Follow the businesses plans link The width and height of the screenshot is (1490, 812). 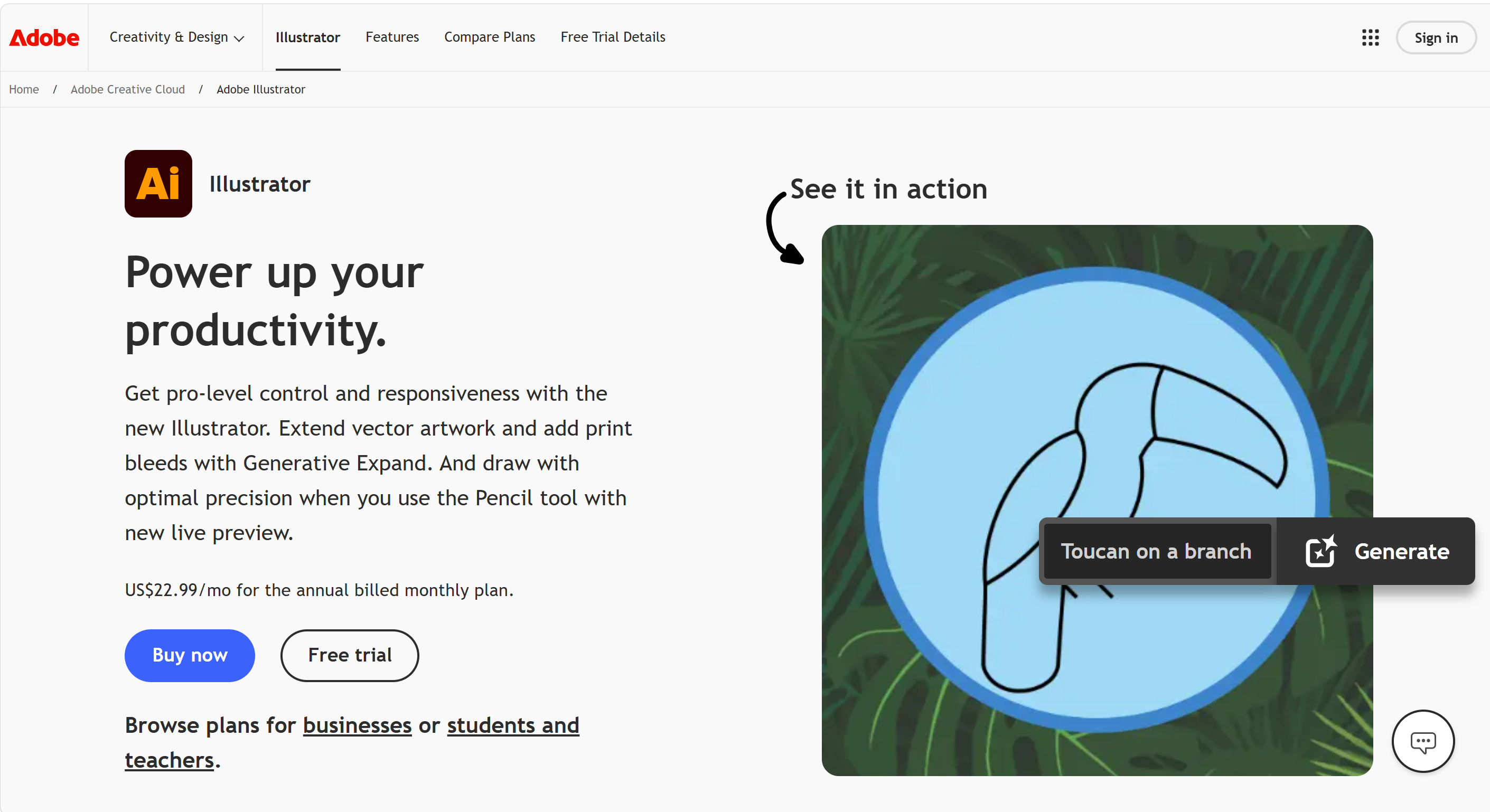point(357,725)
